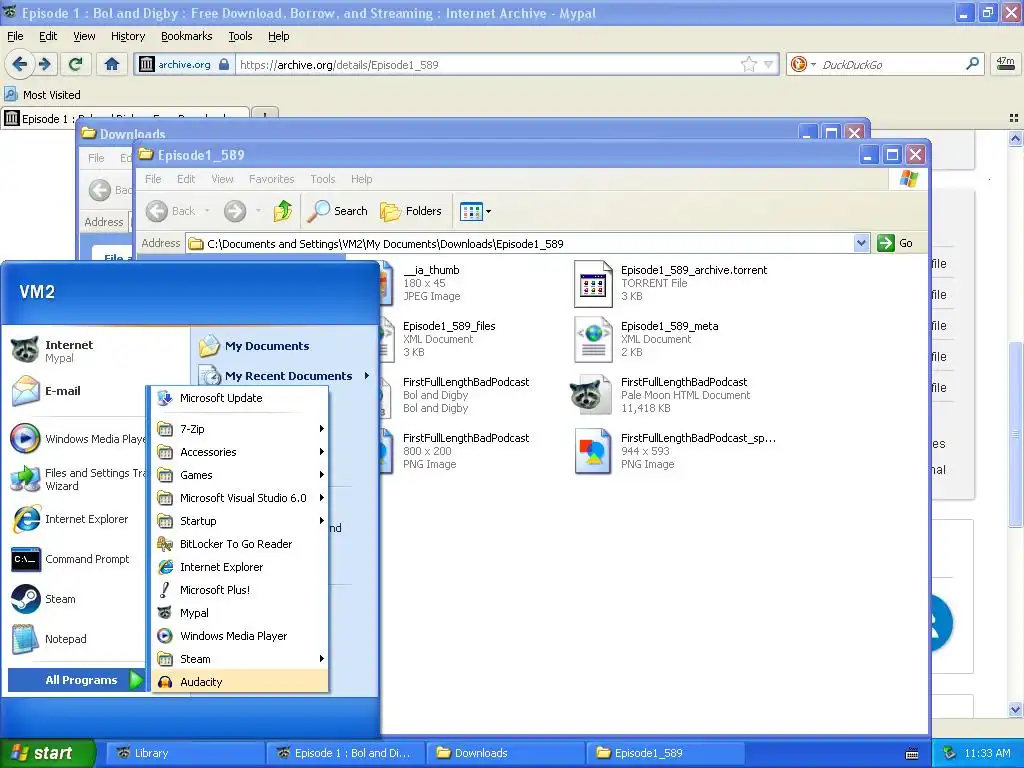Open Internet Explorer in programs submenu

[240, 567]
